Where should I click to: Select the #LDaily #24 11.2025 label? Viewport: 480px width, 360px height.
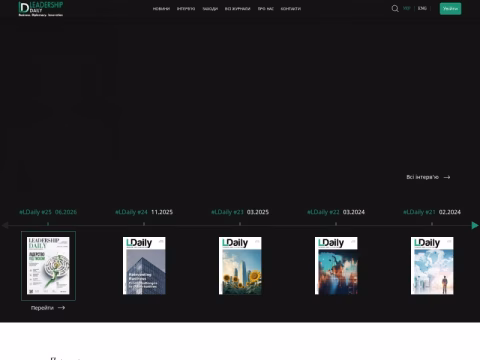point(144,212)
